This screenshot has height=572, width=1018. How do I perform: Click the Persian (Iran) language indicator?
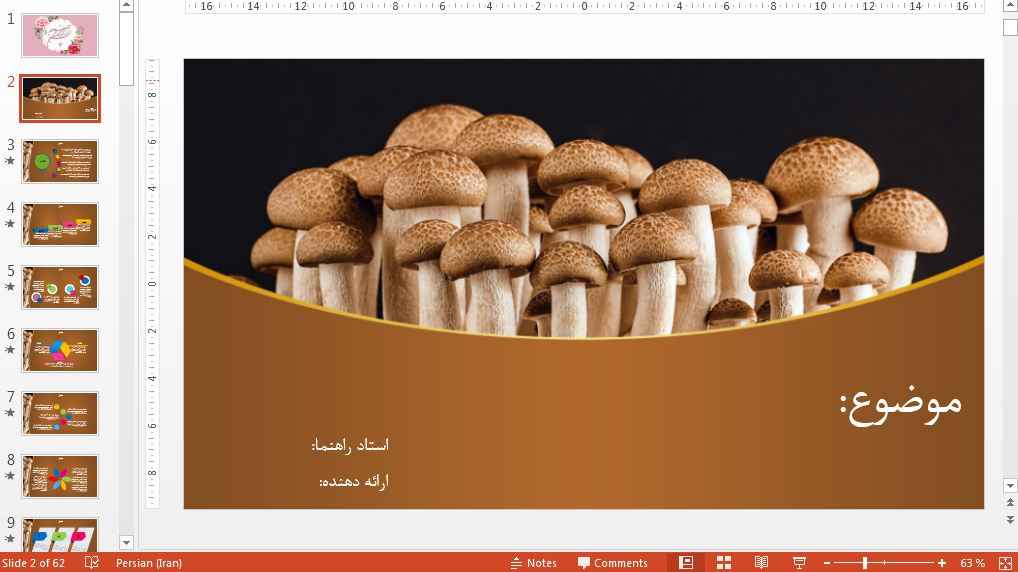tap(149, 563)
